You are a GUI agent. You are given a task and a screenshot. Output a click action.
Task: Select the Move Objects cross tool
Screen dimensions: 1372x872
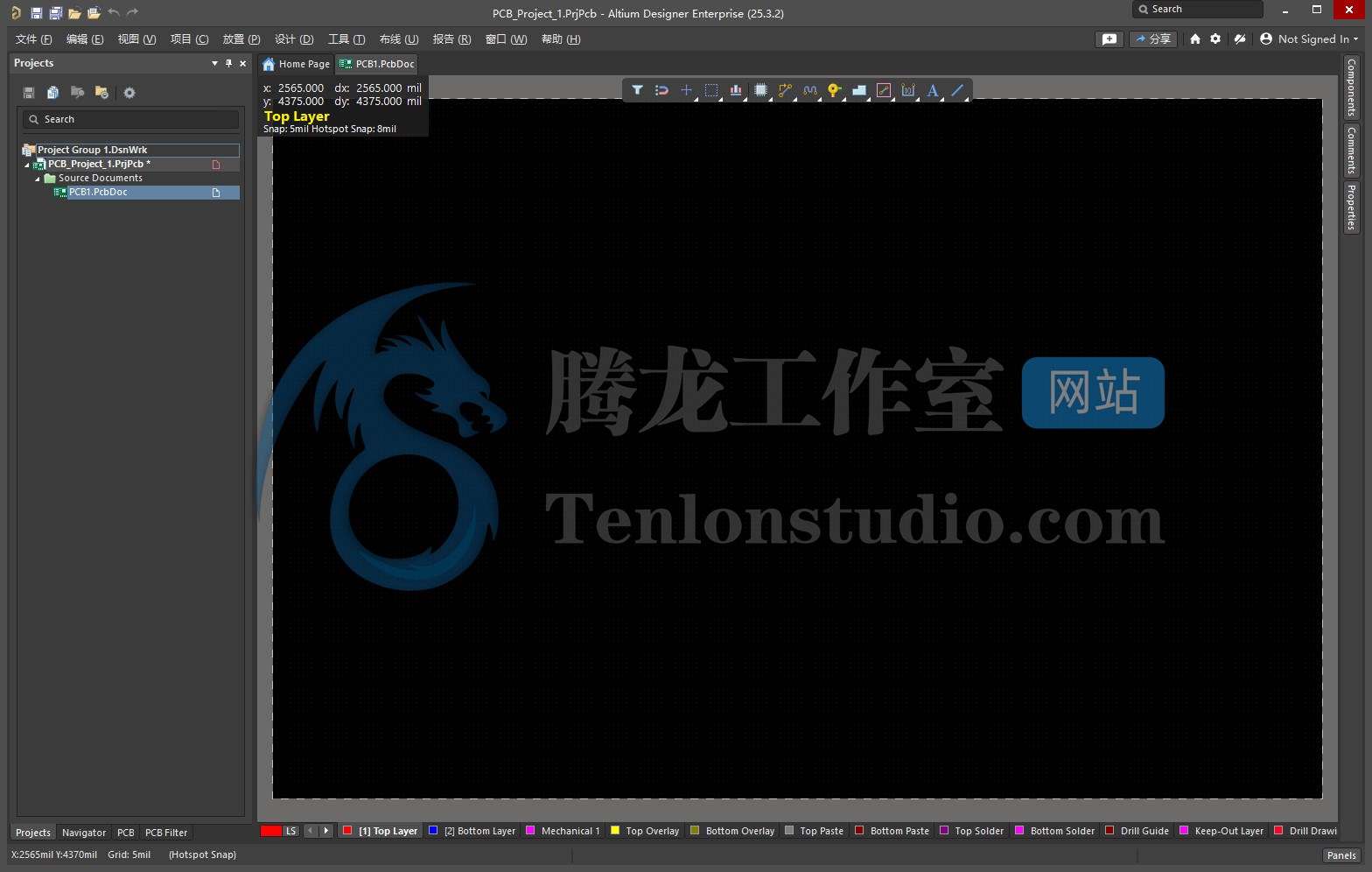point(686,90)
